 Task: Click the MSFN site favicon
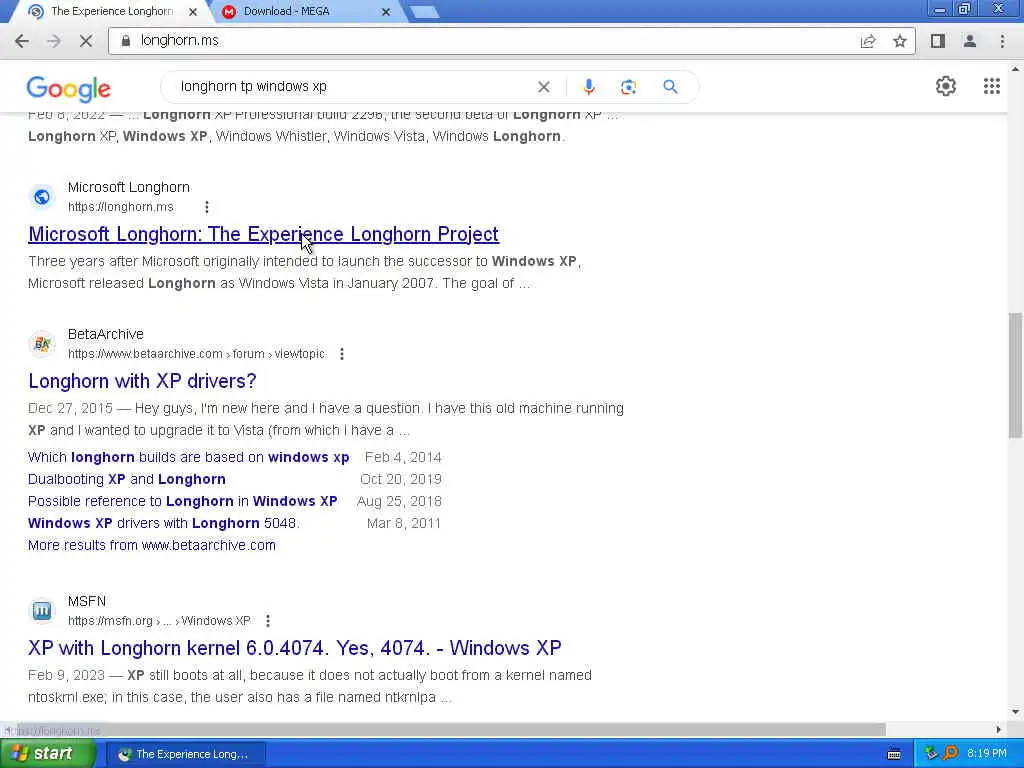pos(42,611)
